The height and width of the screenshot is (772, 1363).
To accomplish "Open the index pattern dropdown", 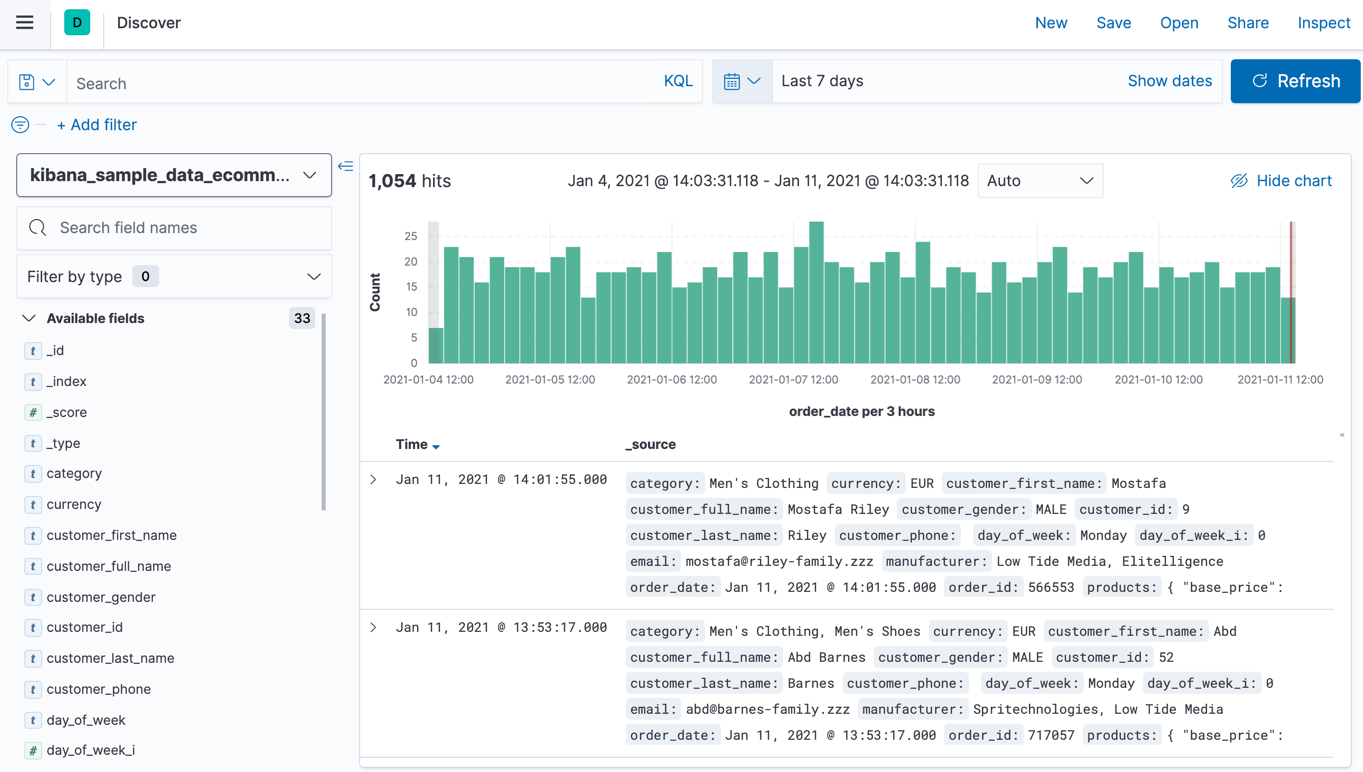I will (174, 175).
